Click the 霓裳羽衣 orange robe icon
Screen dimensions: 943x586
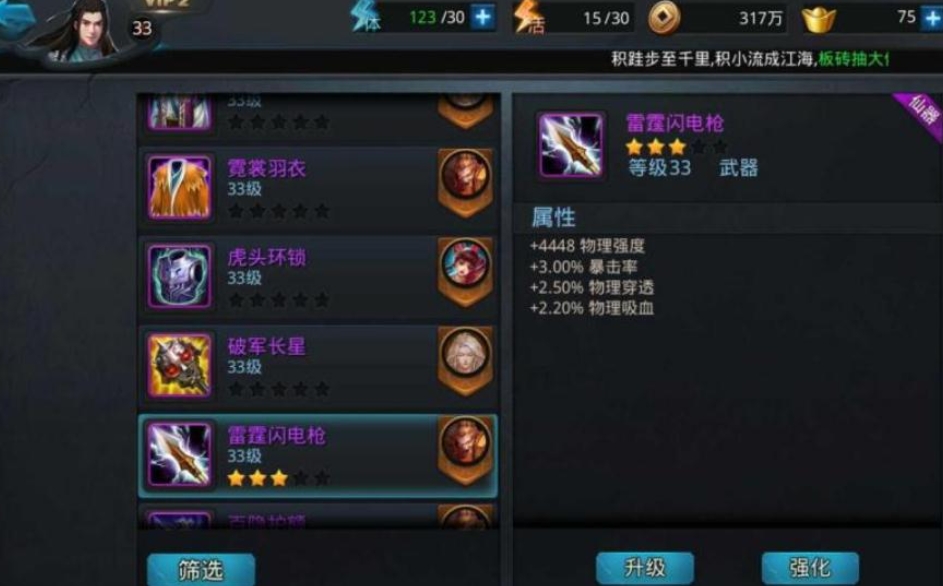(x=180, y=188)
